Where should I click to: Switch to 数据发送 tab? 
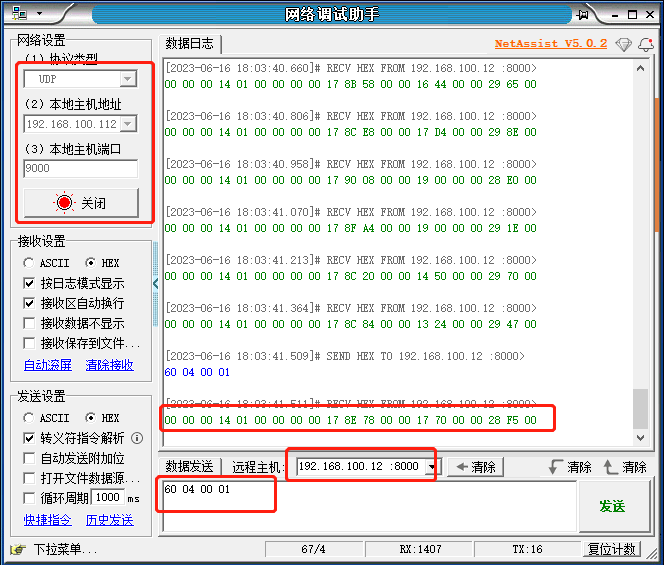(189, 466)
